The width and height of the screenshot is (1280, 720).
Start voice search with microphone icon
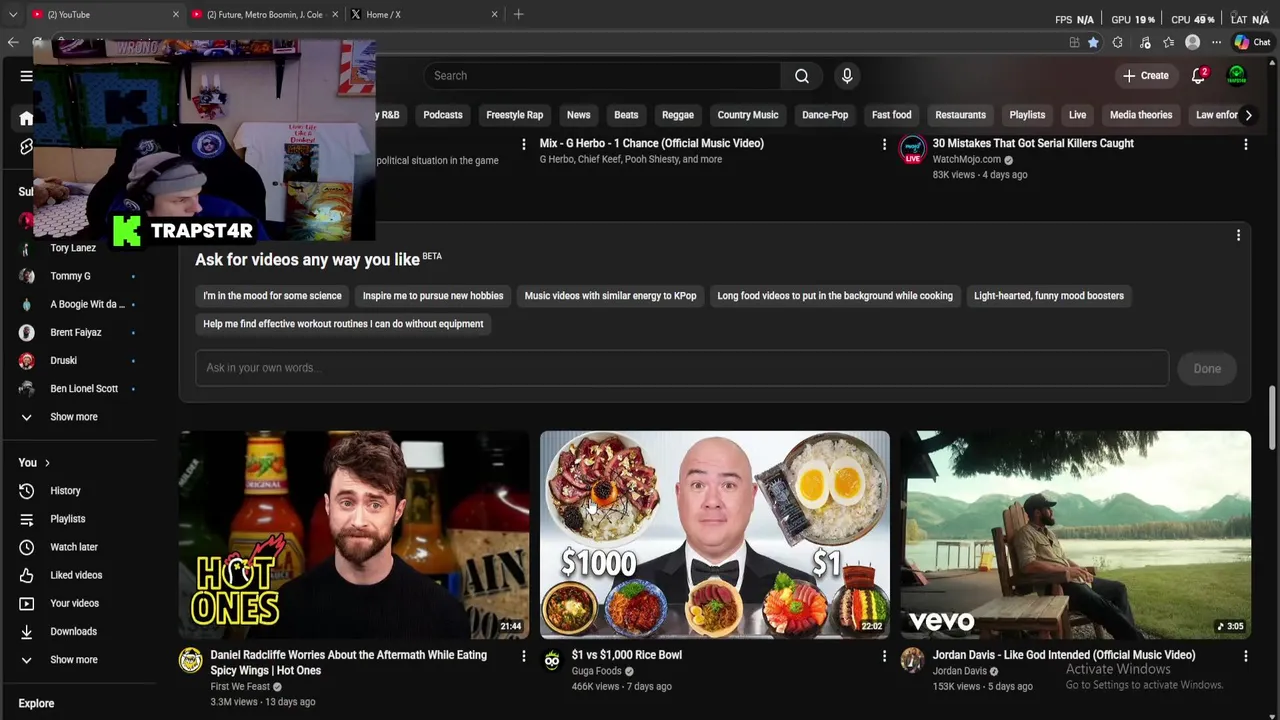(847, 76)
